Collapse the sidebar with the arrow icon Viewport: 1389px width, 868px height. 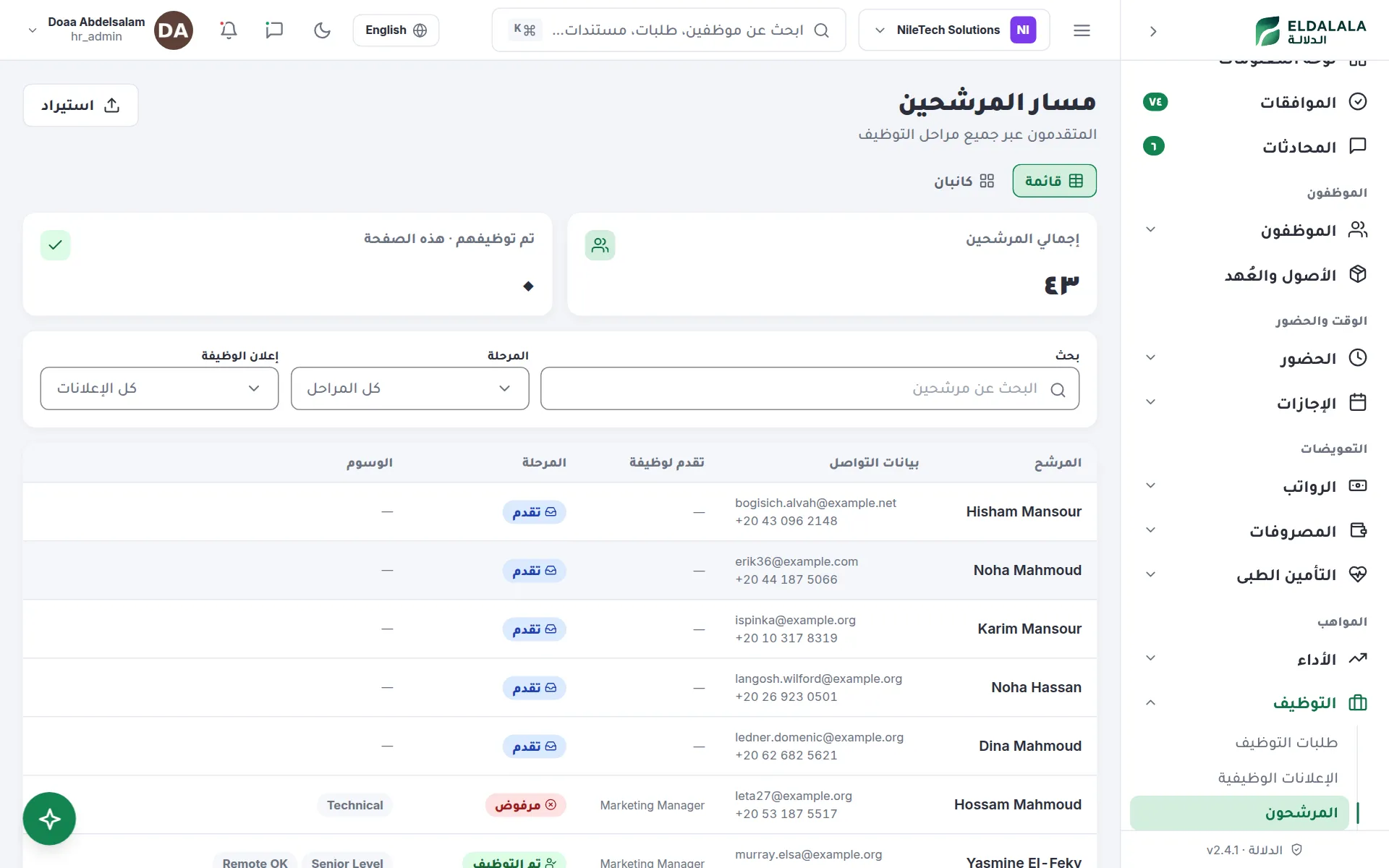[x=1153, y=31]
